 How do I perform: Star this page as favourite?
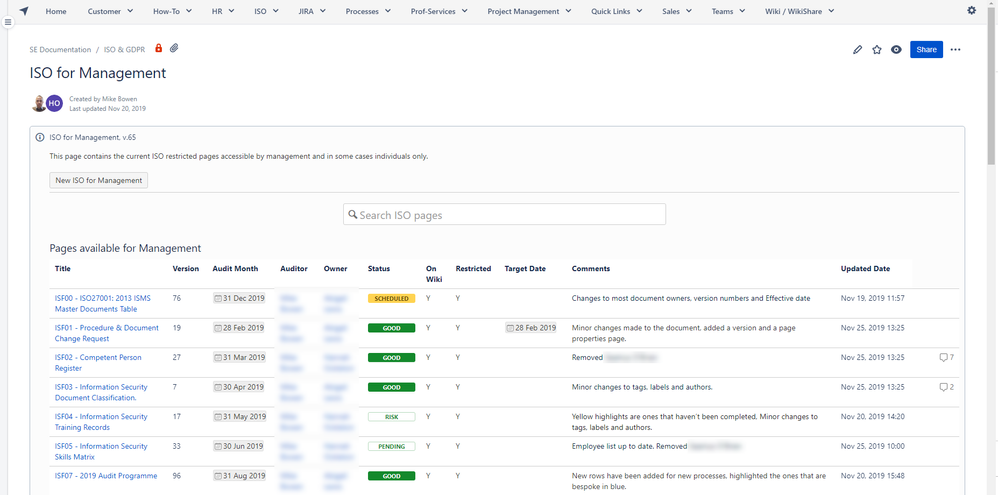[x=876, y=50]
